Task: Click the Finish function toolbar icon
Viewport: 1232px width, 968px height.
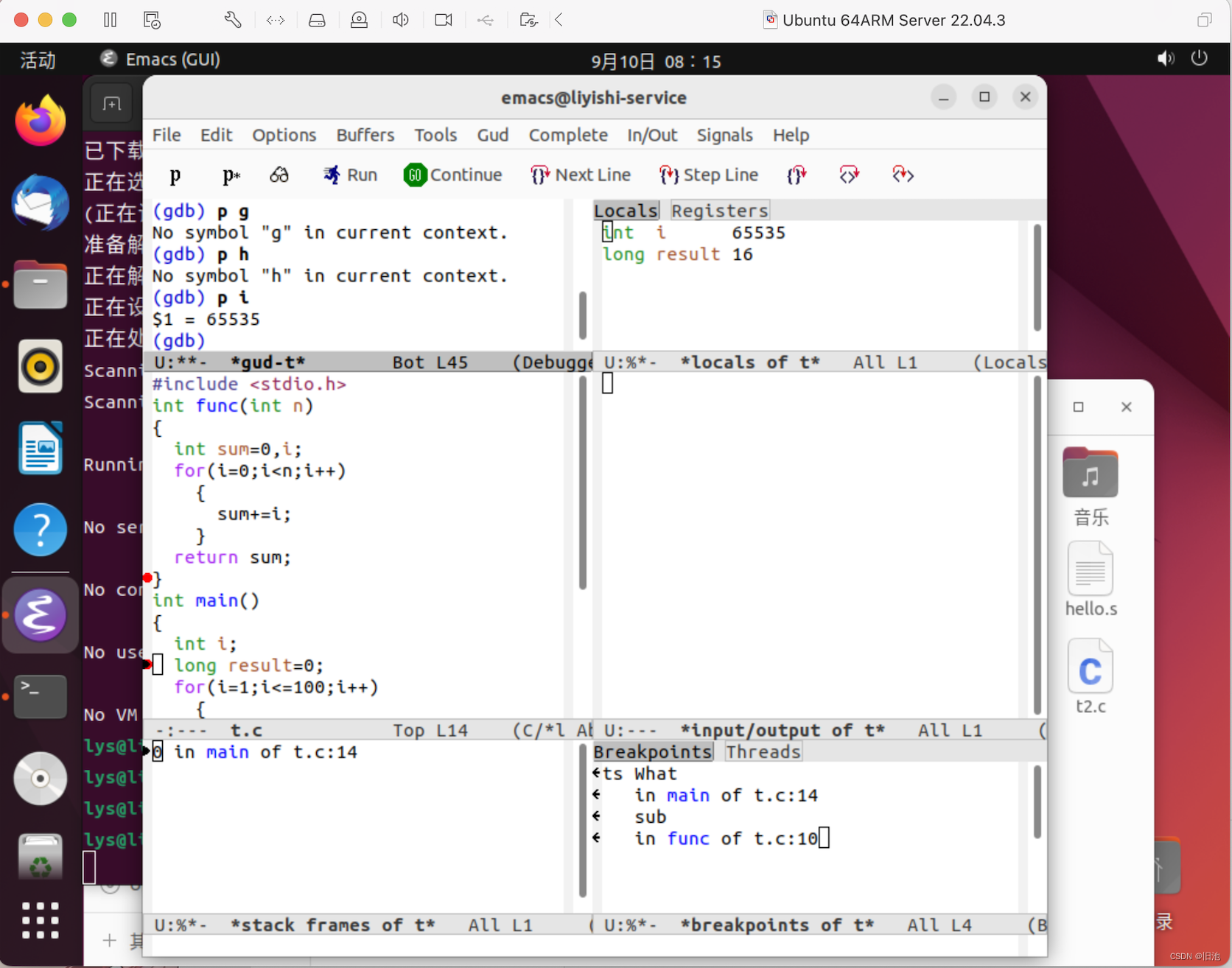Action: click(x=797, y=175)
